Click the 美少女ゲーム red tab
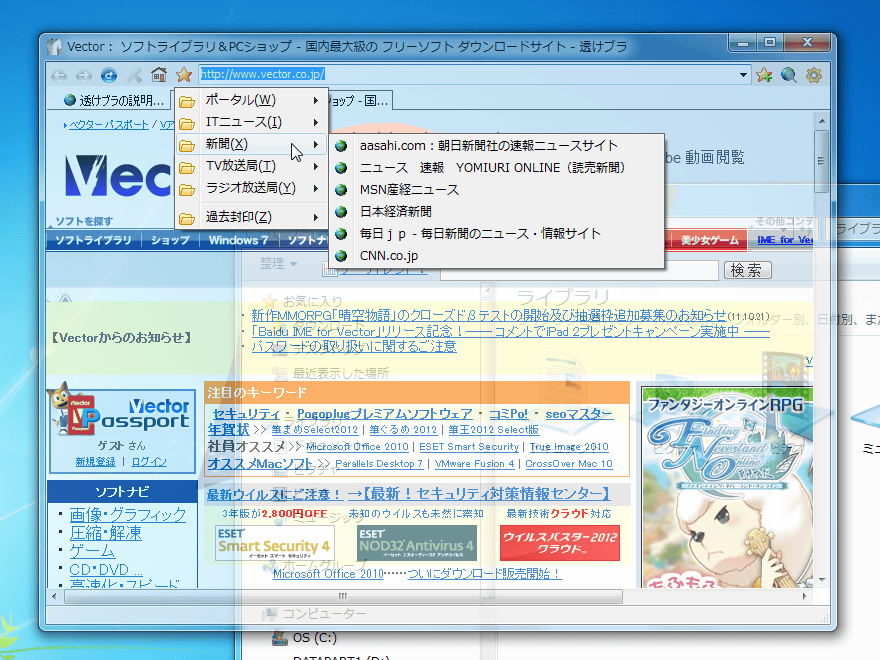880x660 pixels. coord(709,240)
